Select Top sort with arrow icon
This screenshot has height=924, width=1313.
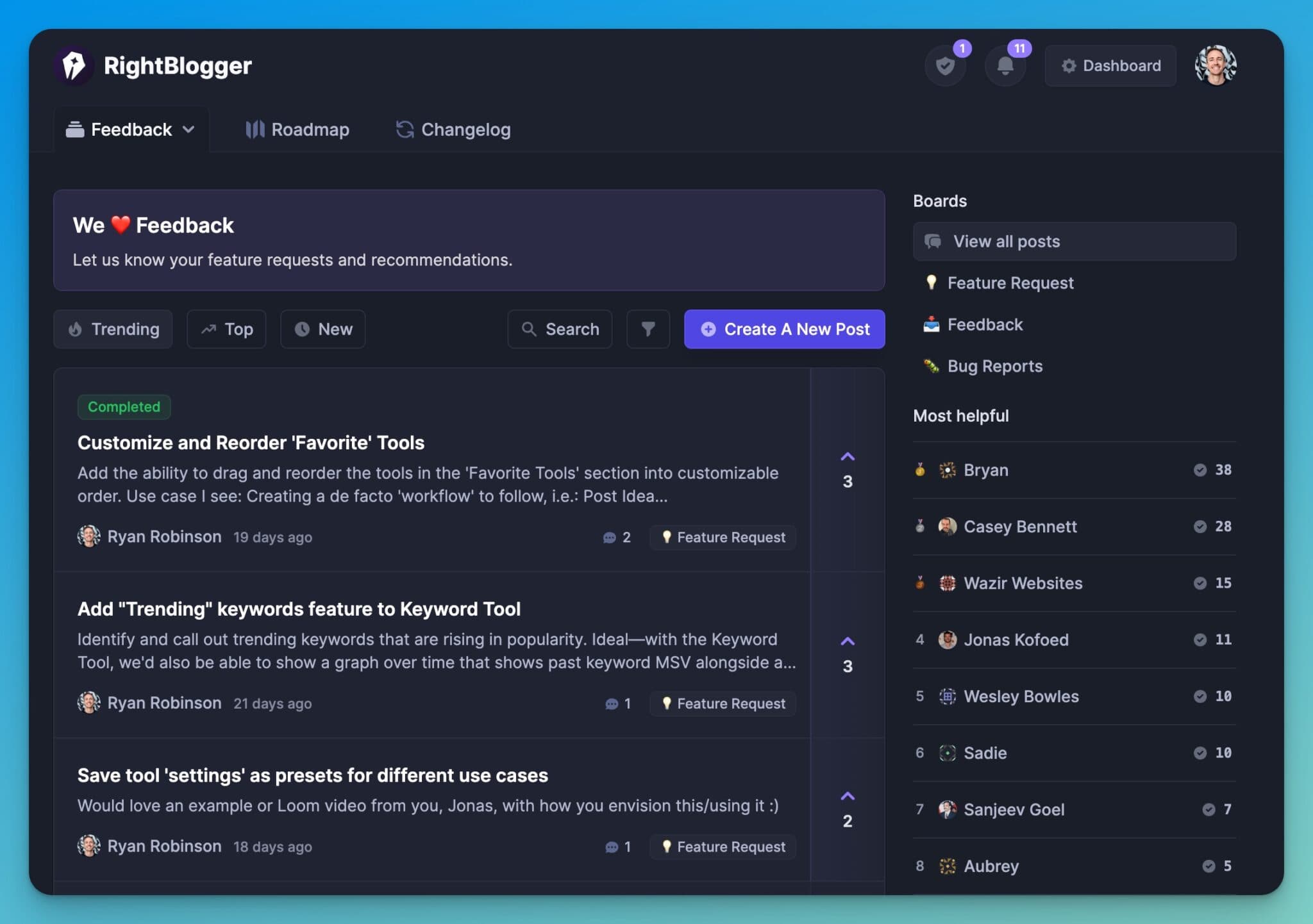[226, 329]
